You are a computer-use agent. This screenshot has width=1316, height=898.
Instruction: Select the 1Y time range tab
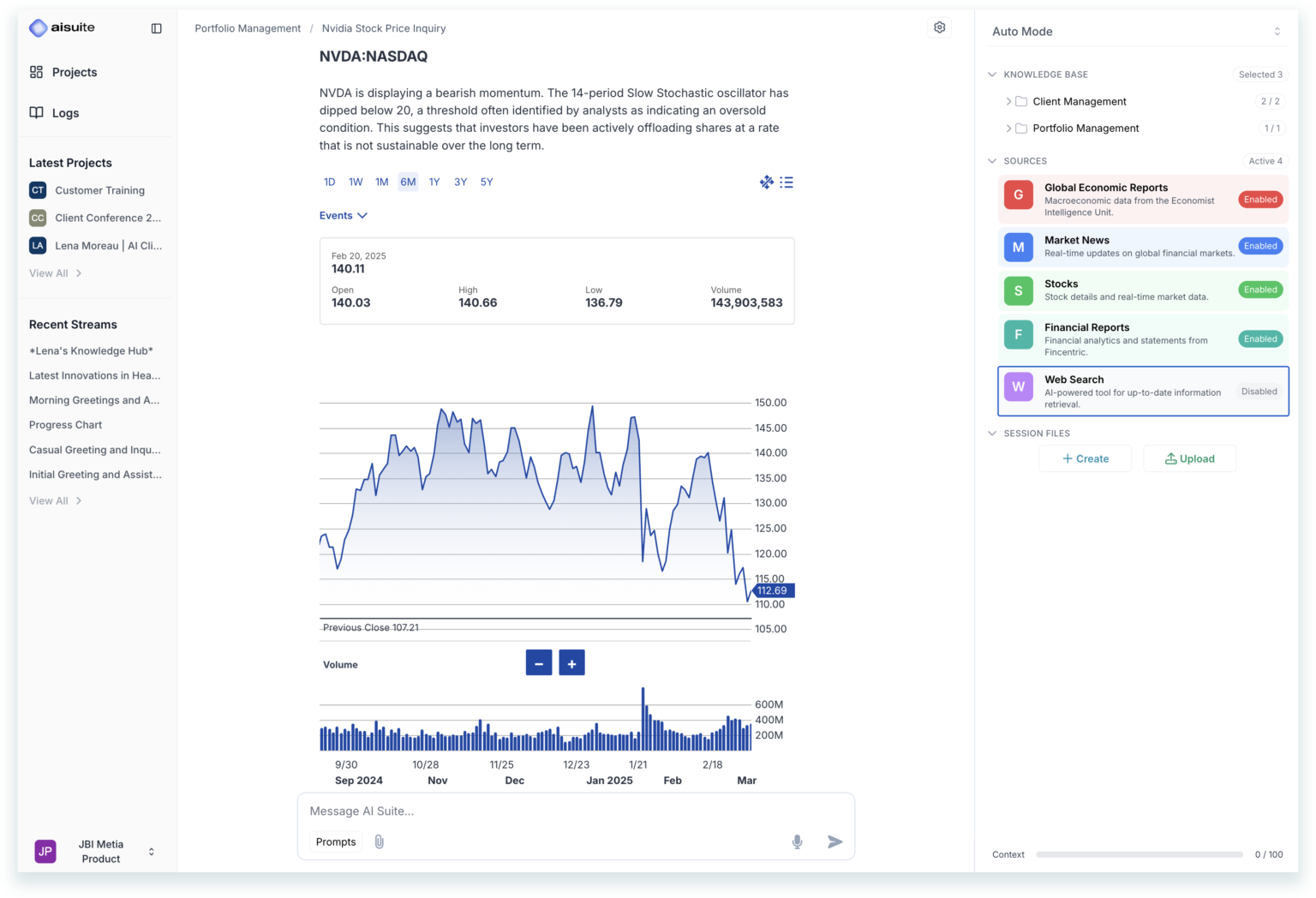tap(434, 182)
